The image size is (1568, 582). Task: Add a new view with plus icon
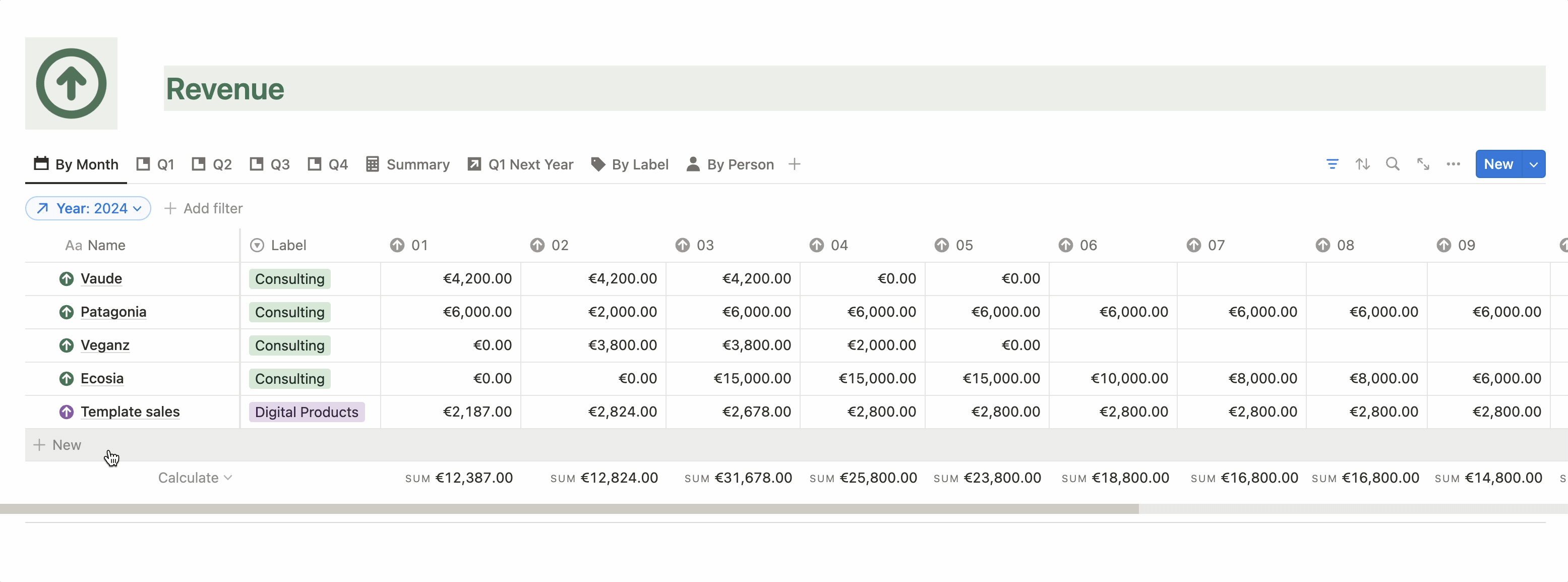(794, 164)
